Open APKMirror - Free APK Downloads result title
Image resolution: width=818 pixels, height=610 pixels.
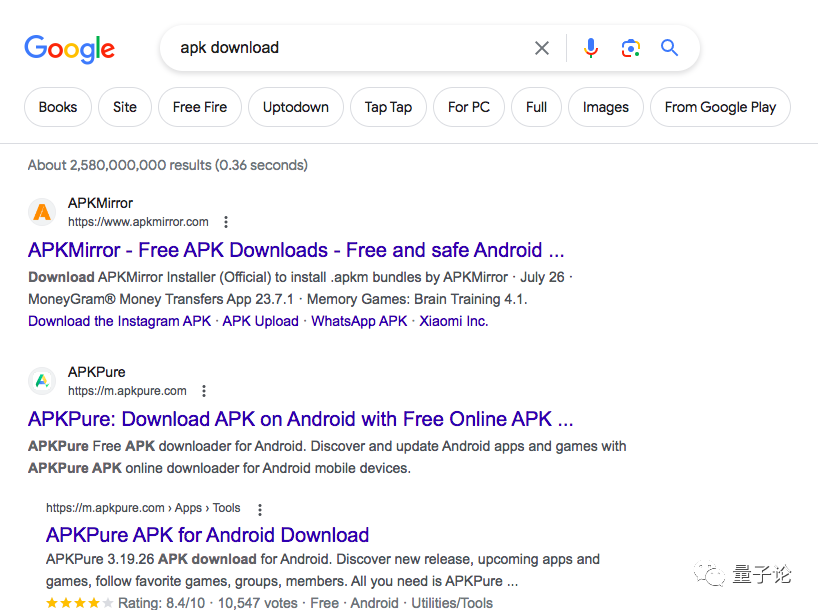click(x=296, y=250)
